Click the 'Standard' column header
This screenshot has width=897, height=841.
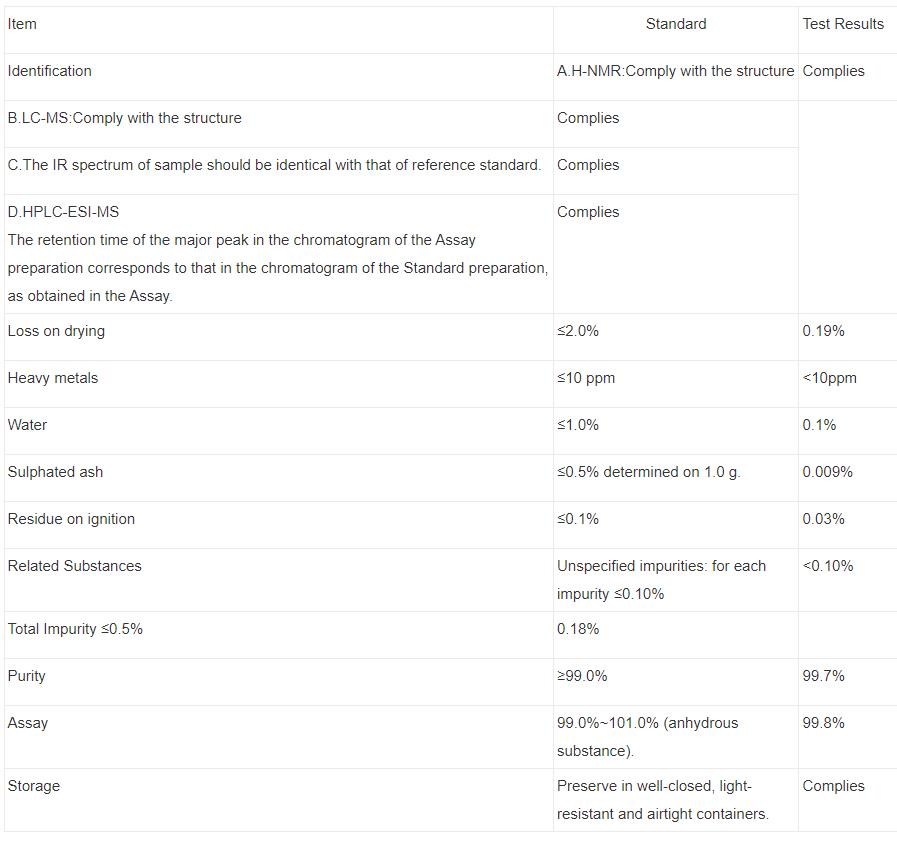(x=675, y=24)
